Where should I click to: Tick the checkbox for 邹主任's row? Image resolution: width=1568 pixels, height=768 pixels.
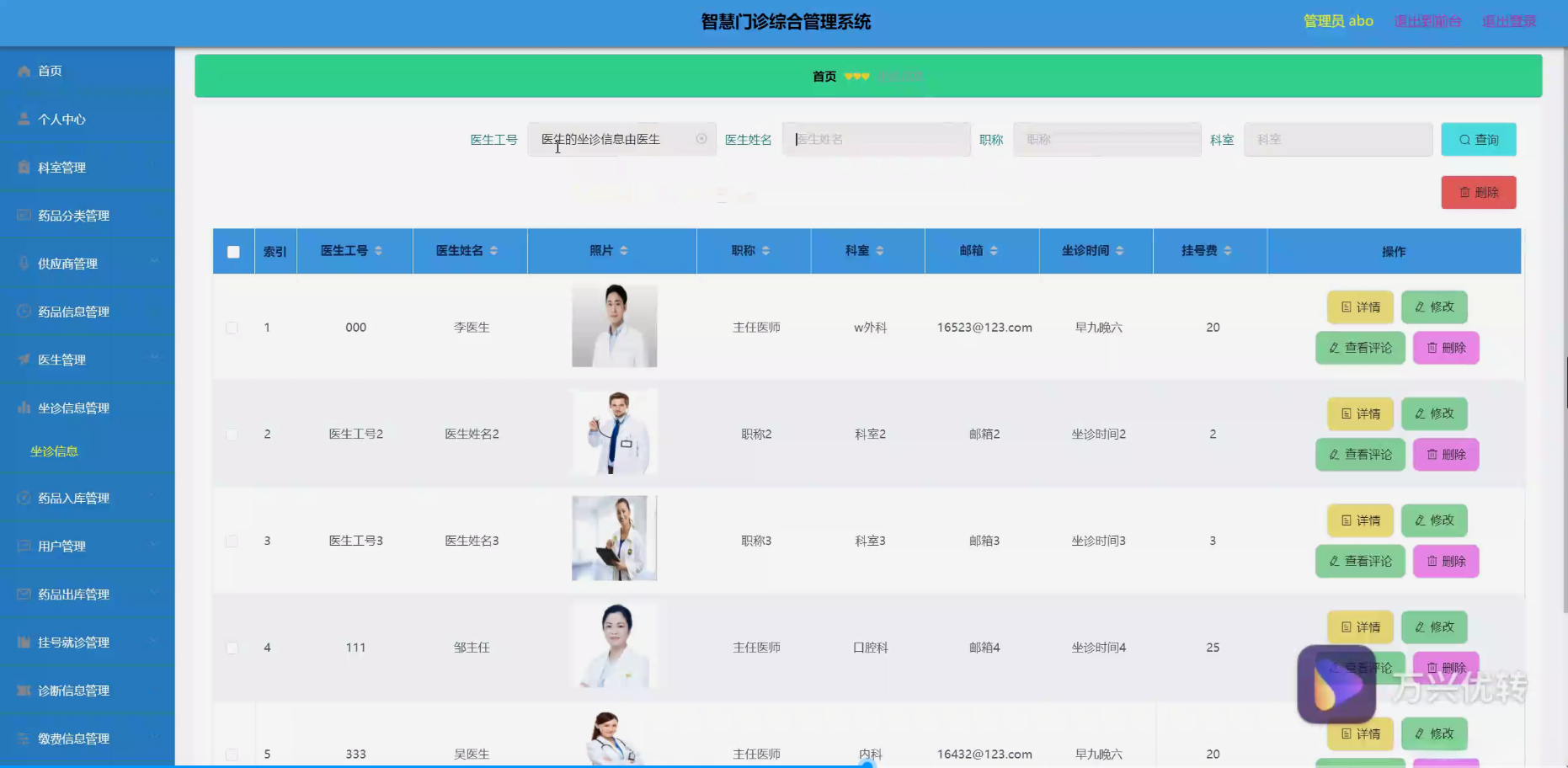[232, 648]
